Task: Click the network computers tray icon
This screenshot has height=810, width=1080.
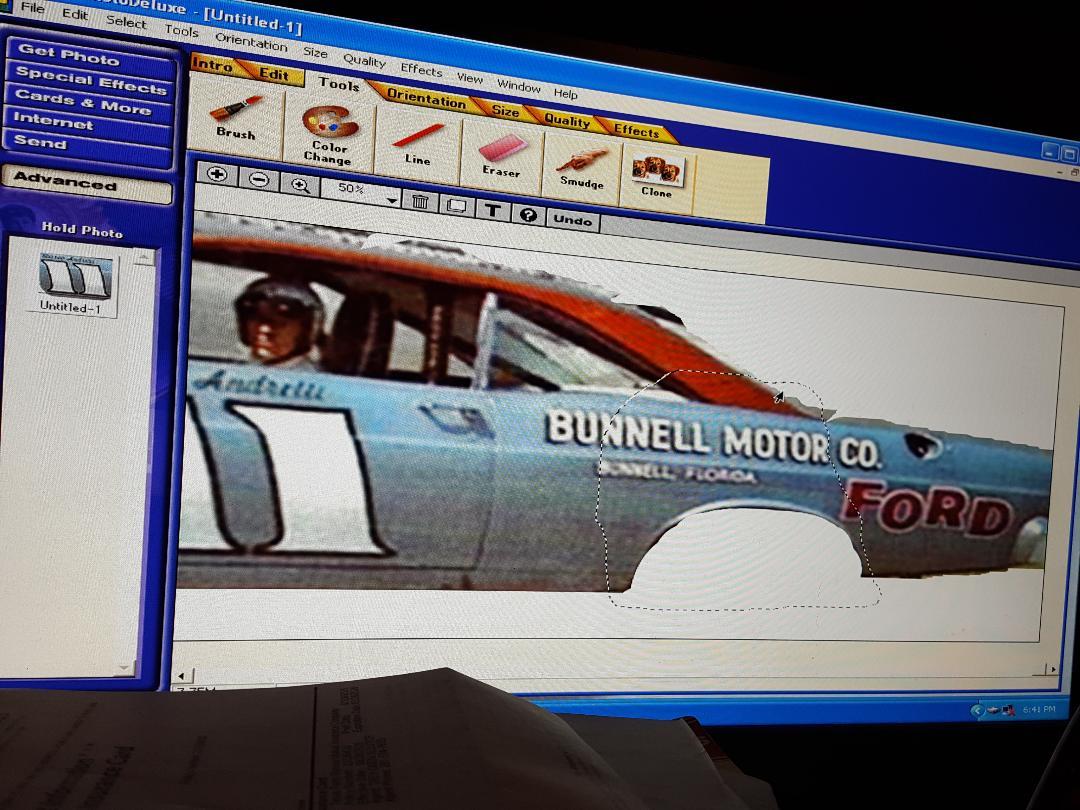Action: (1008, 709)
